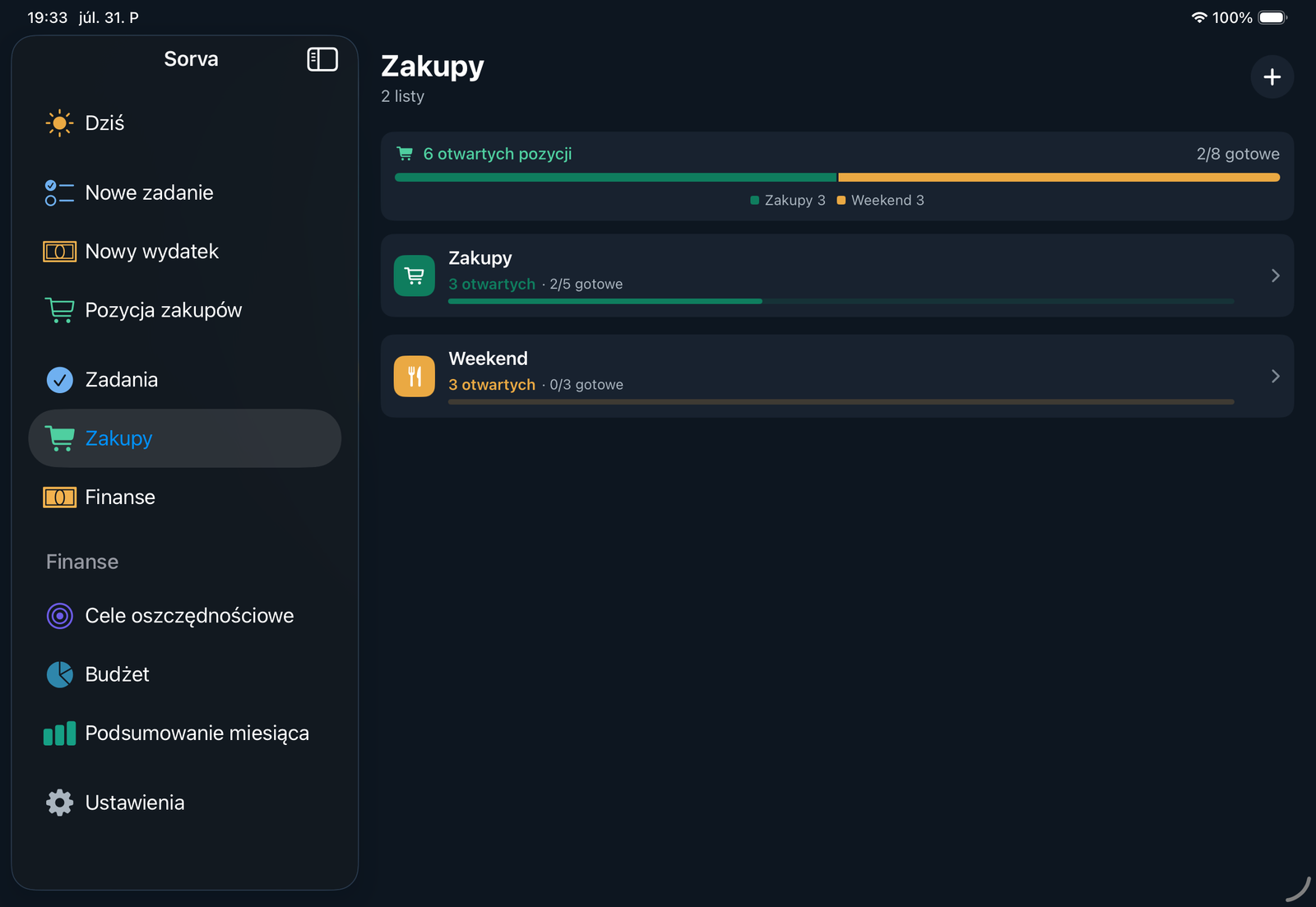Click '0/3 gotowe' in Weekend card
The image size is (1316, 907).
point(586,385)
